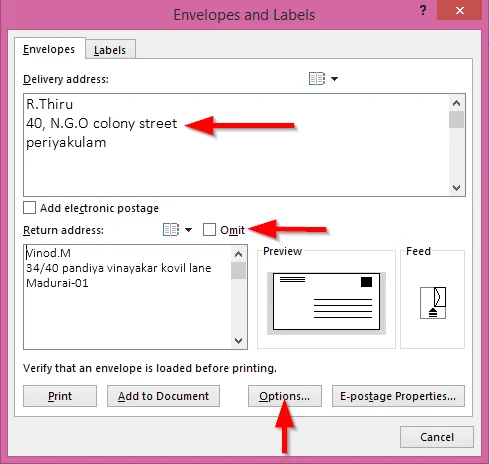Expand delivery address book dropdown arrow

tap(334, 79)
